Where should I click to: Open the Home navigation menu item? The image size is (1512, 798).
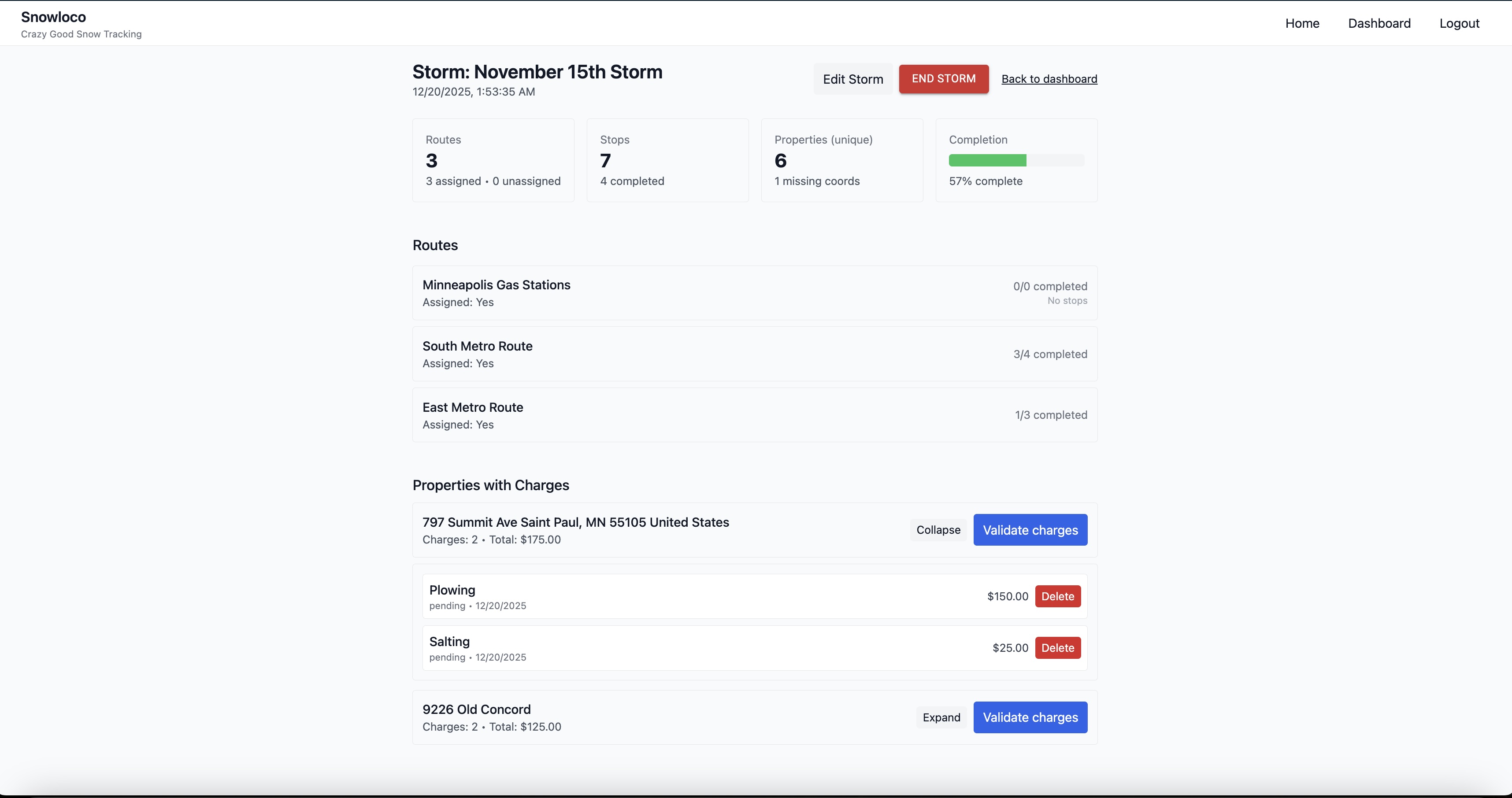[1302, 23]
